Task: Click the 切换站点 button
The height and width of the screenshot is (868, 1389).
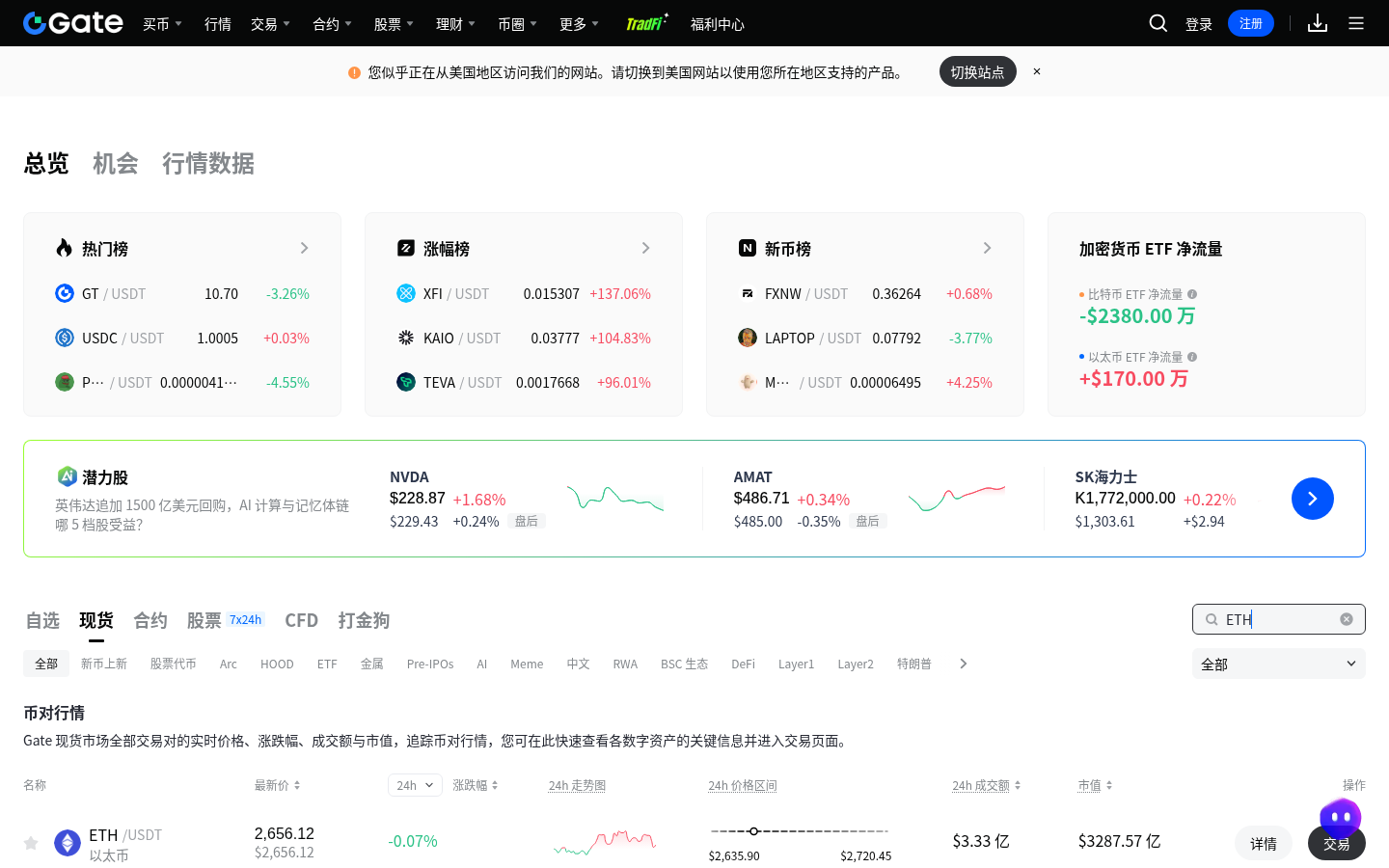Action: 978,71
